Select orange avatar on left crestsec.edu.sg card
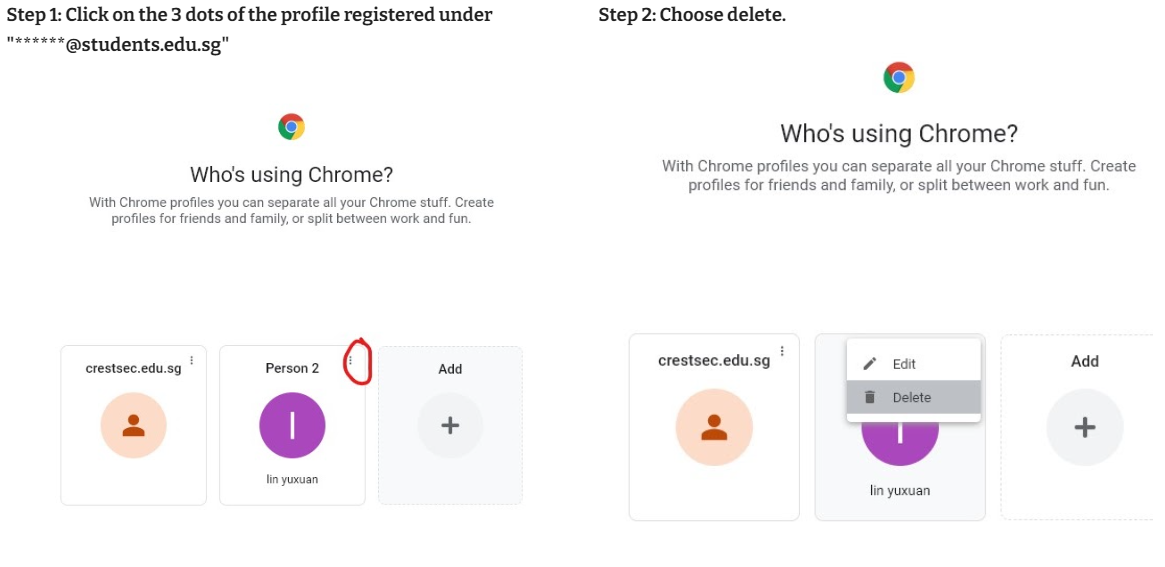Viewport: 1165px width, 567px height. (134, 425)
